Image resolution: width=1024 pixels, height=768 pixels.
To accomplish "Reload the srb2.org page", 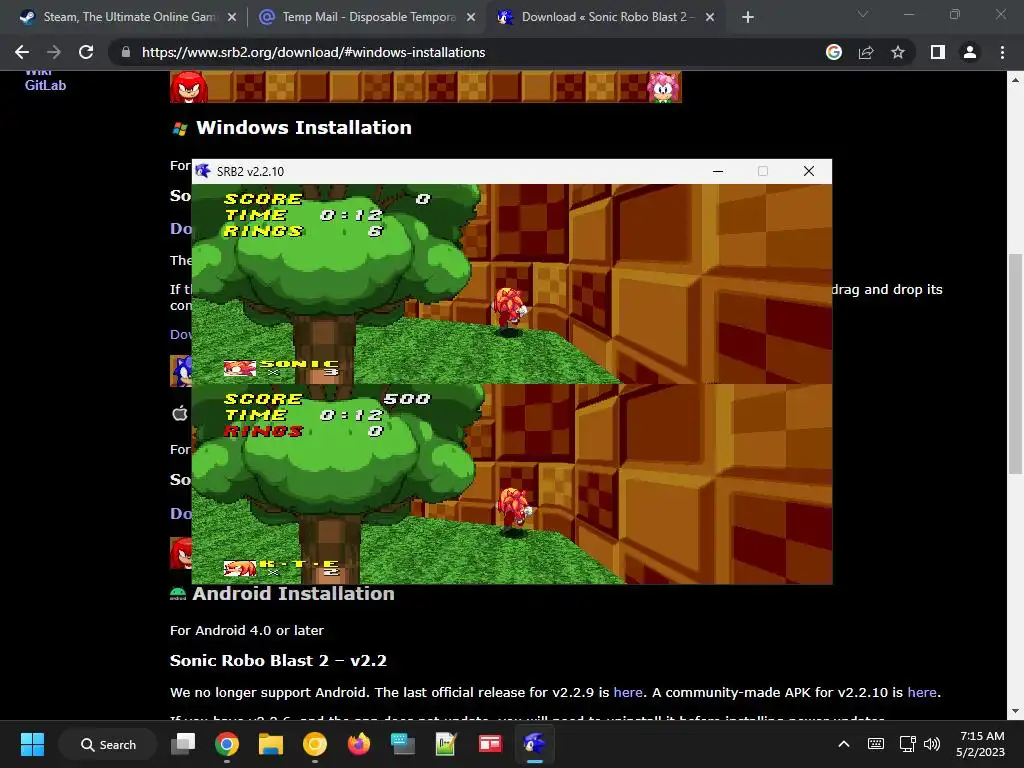I will [86, 52].
